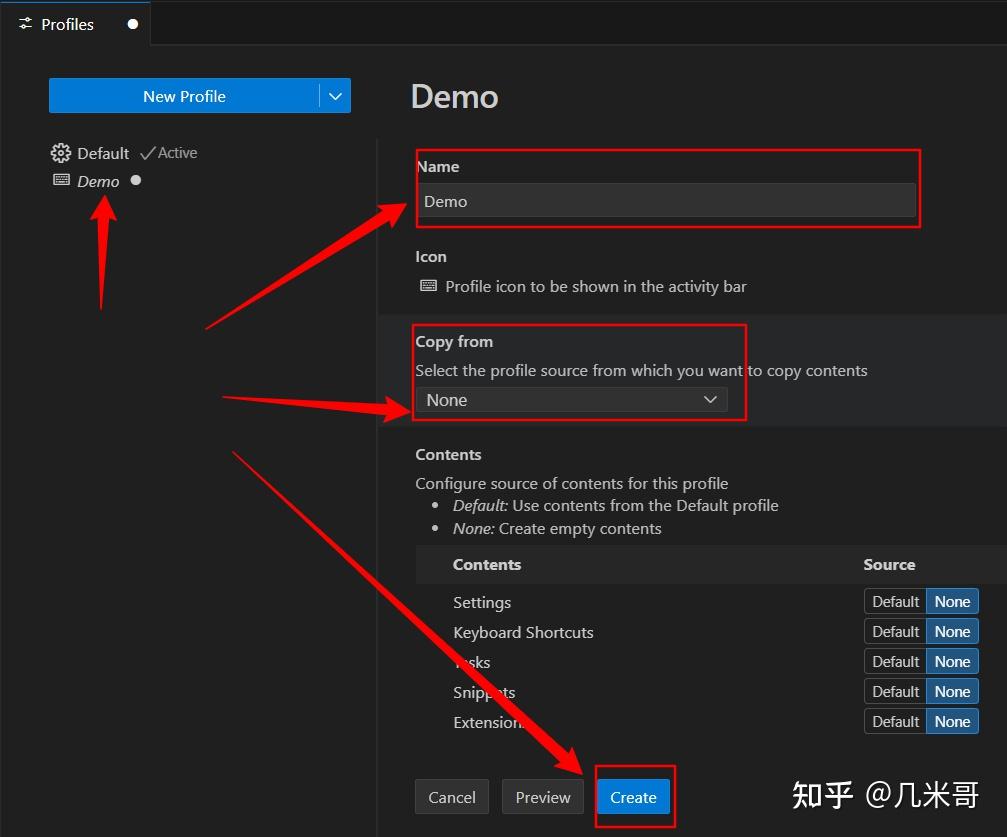This screenshot has height=837, width=1007.
Task: Click the Create button
Action: [x=632, y=797]
